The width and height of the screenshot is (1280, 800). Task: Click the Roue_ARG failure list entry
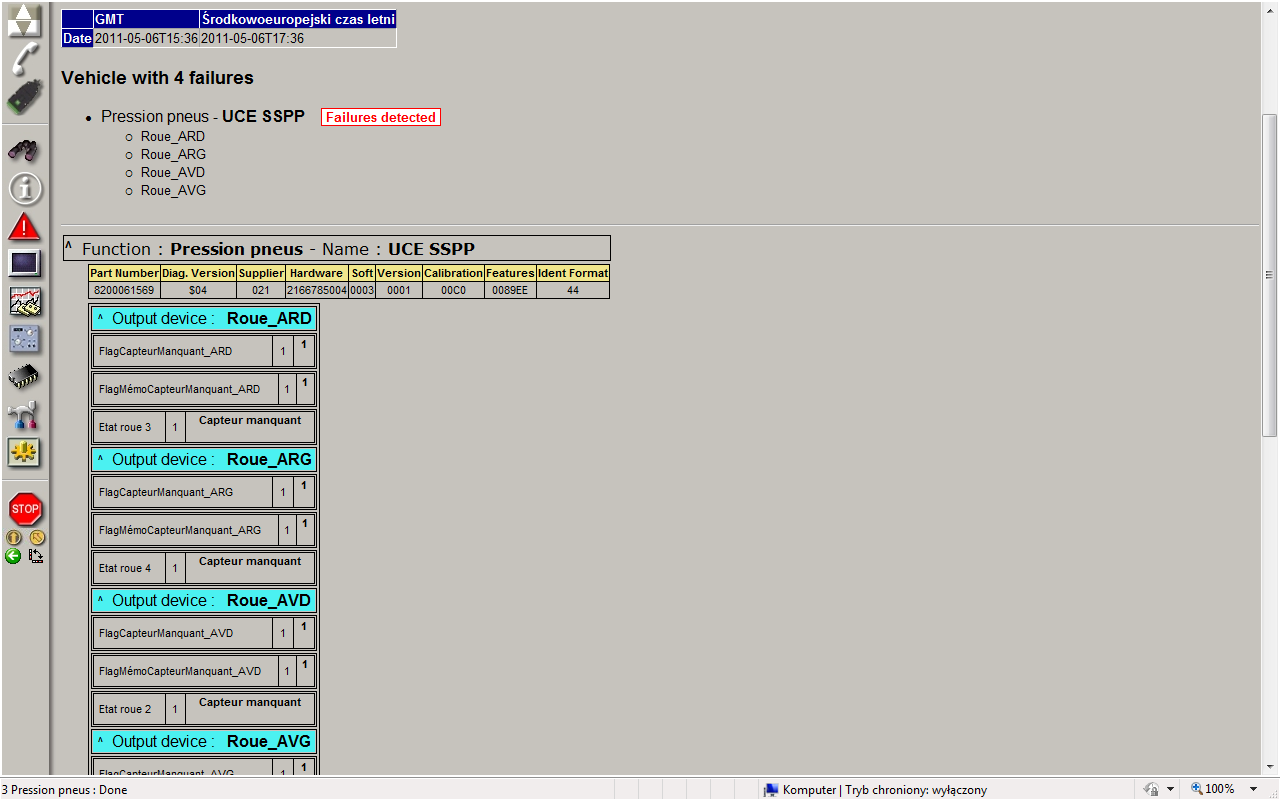pyautogui.click(x=173, y=155)
